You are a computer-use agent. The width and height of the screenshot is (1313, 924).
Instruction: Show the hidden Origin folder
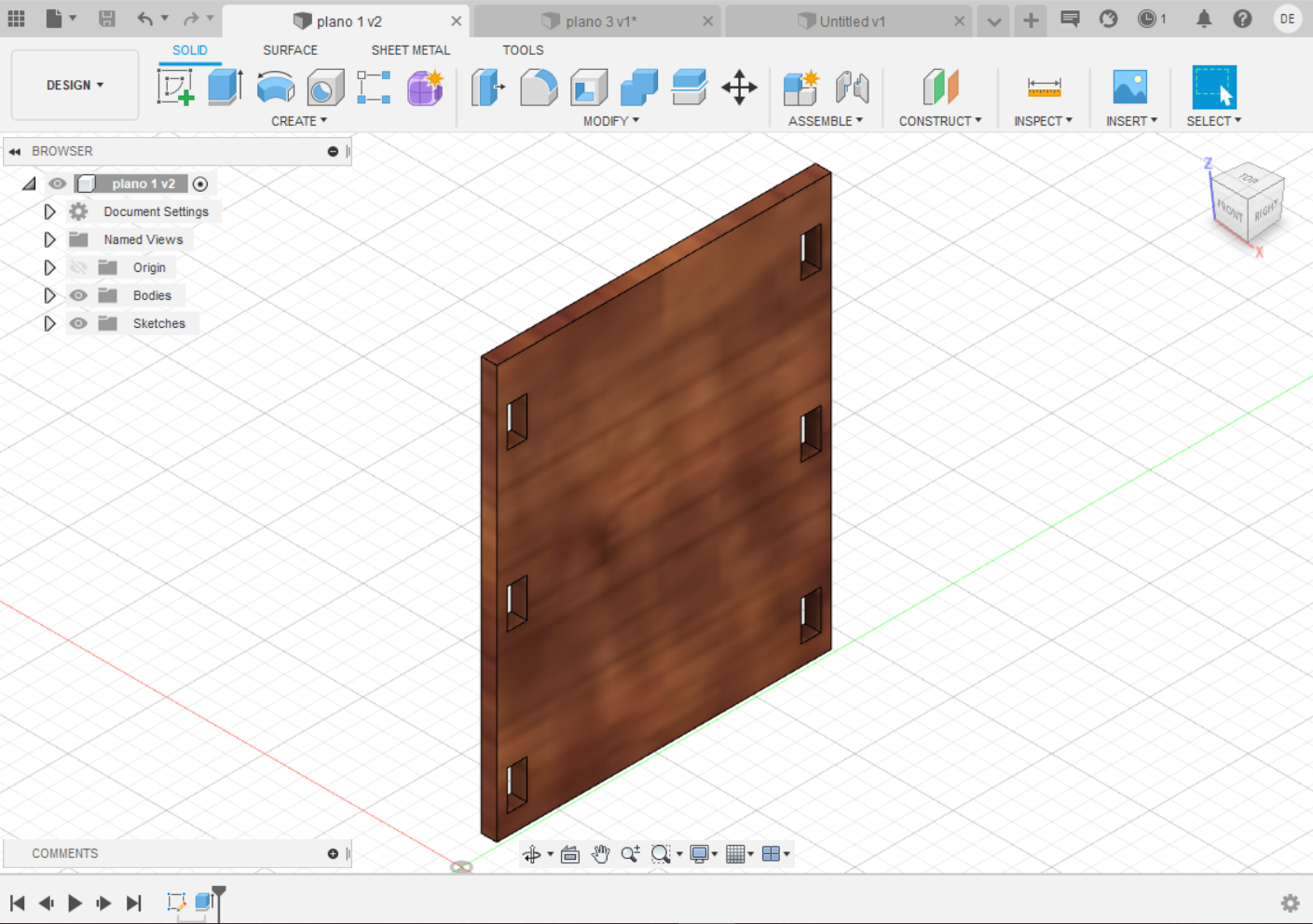tap(79, 267)
